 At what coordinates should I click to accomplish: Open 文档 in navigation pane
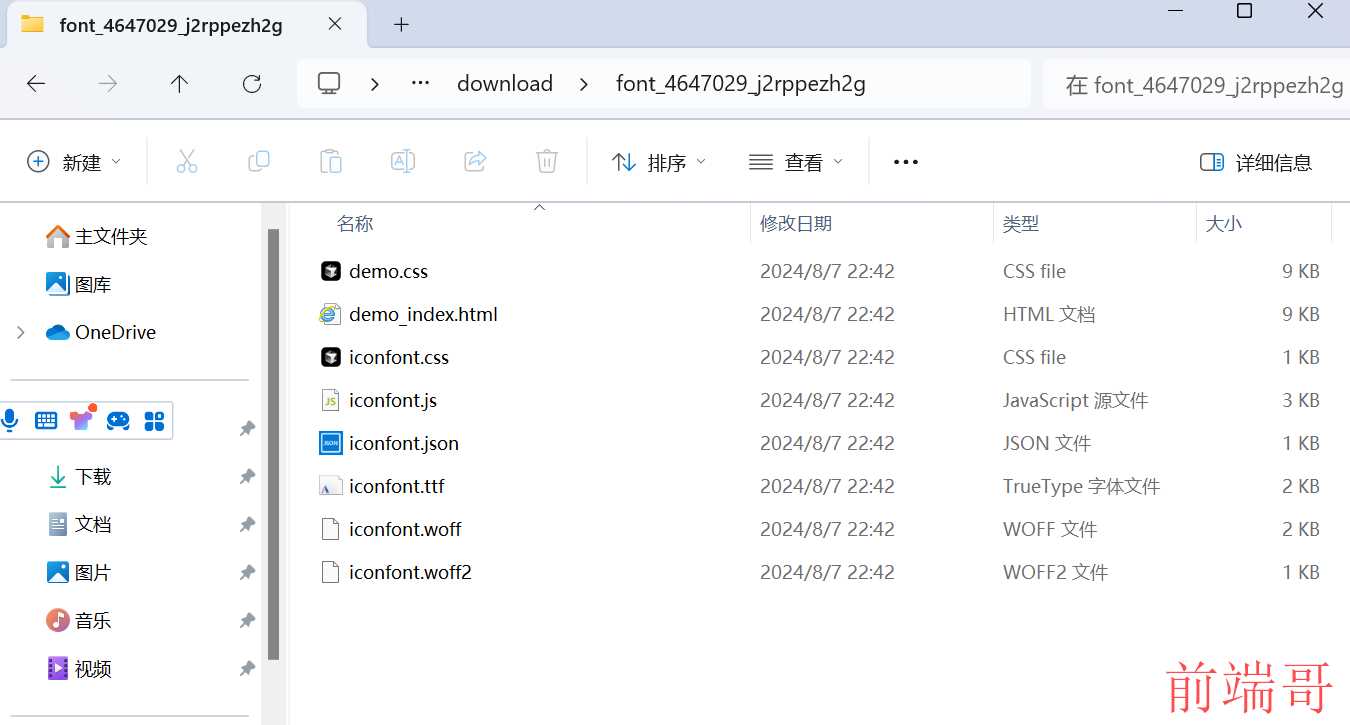point(80,525)
